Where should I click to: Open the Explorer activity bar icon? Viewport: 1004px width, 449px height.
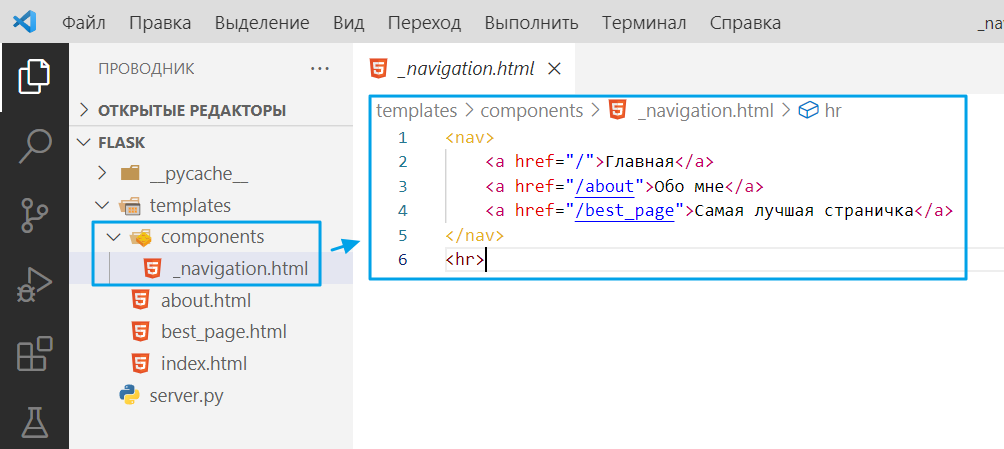point(34,77)
